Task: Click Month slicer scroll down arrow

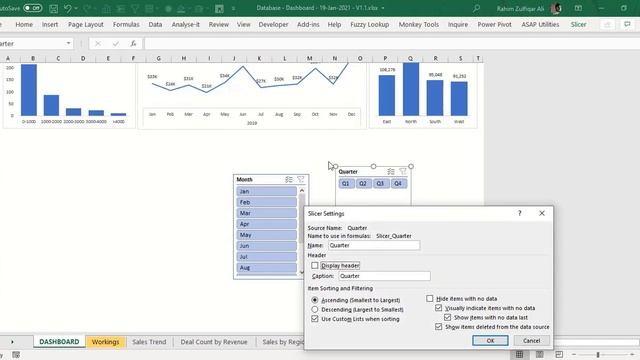Action: pyautogui.click(x=302, y=272)
